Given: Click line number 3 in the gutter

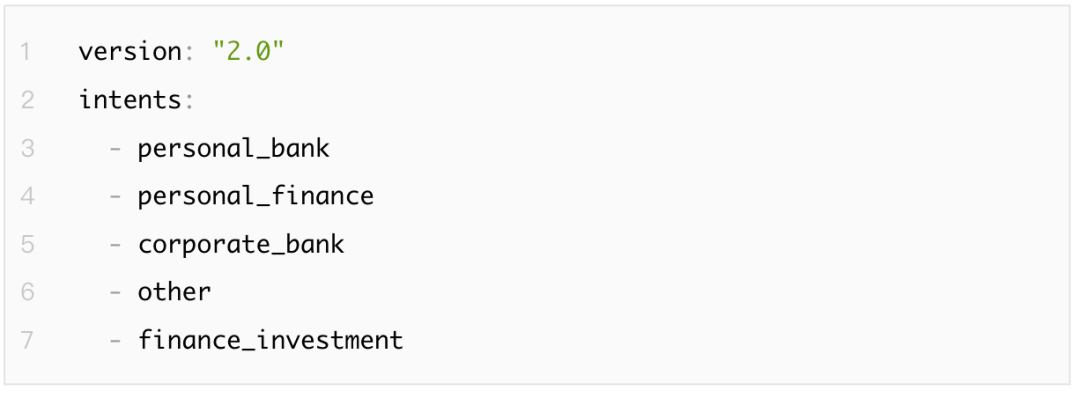Looking at the screenshot, I should (27, 148).
